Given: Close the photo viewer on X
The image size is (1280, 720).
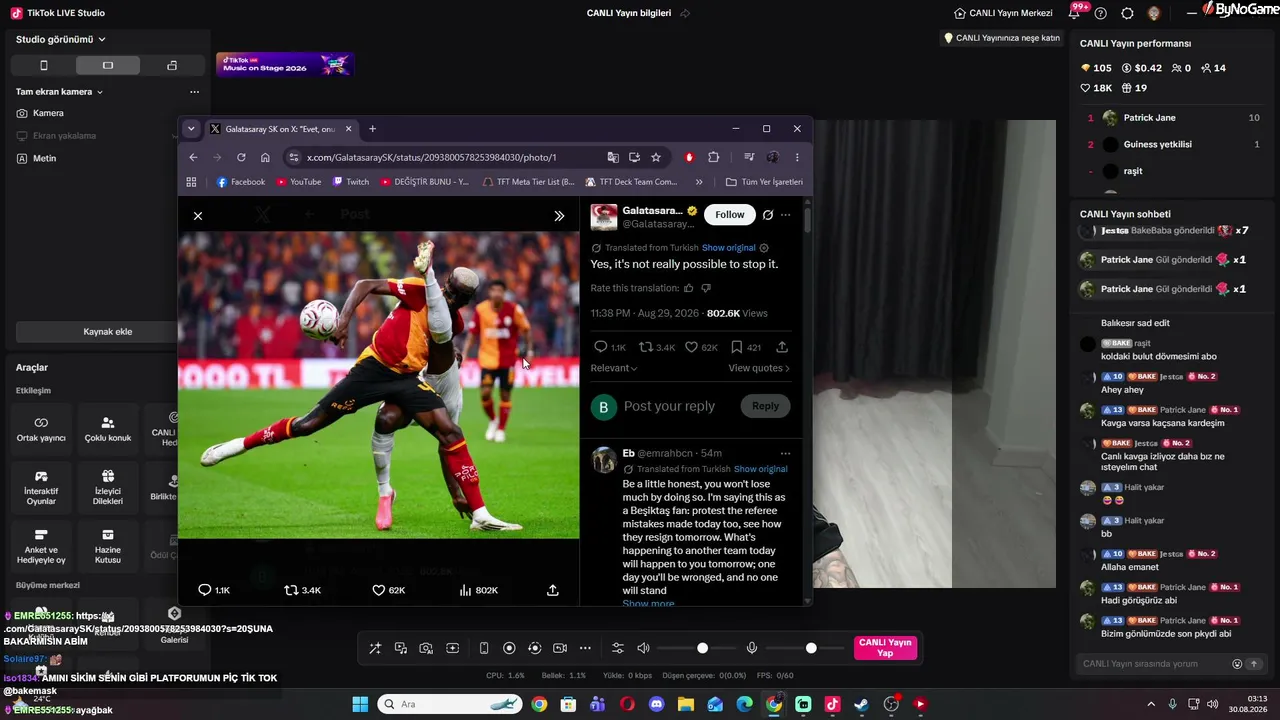Looking at the screenshot, I should (198, 216).
